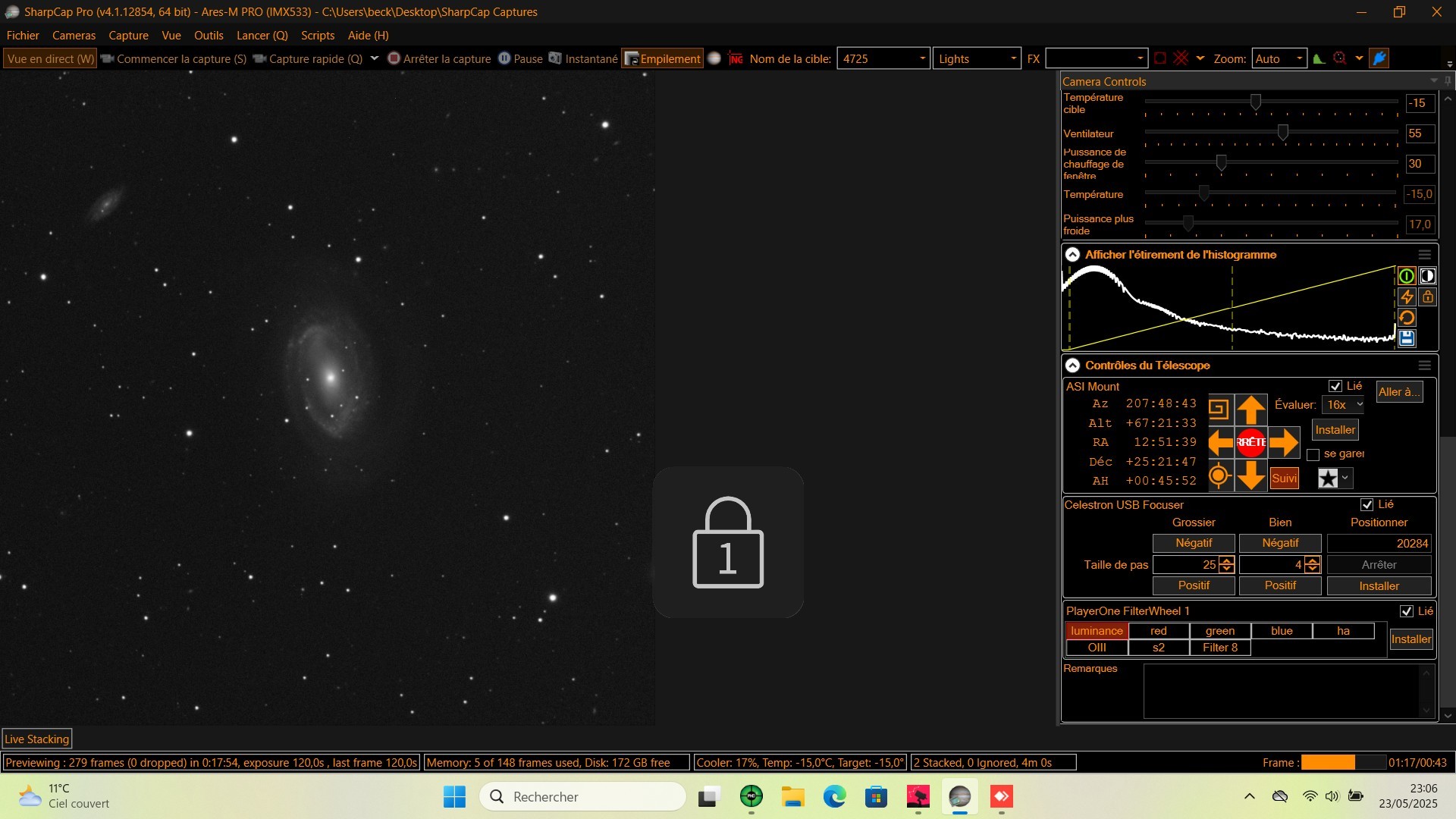The width and height of the screenshot is (1456, 819).
Task: Slew the mount down with the down arrow
Action: [x=1251, y=476]
